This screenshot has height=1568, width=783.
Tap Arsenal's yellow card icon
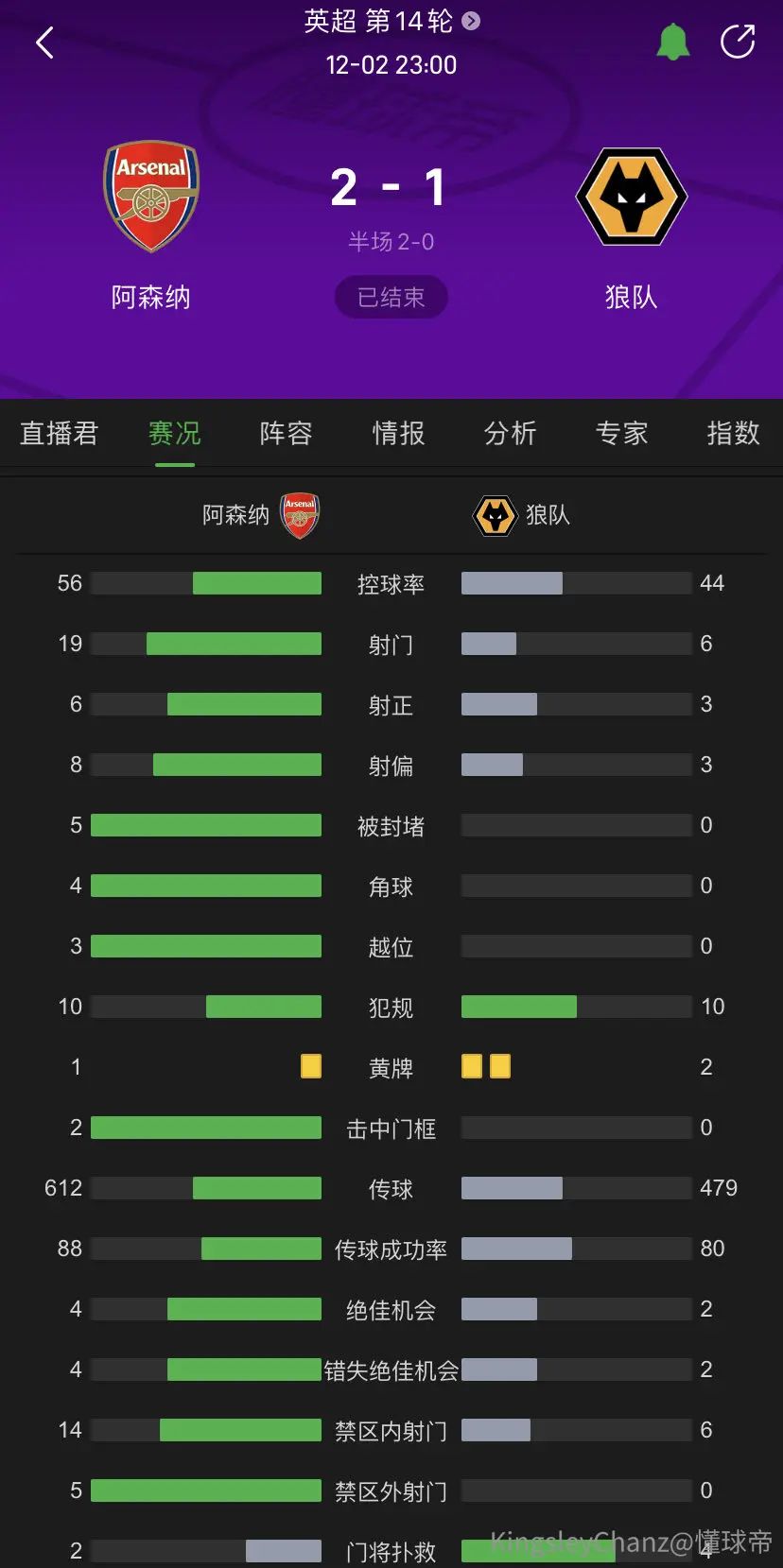[311, 1066]
